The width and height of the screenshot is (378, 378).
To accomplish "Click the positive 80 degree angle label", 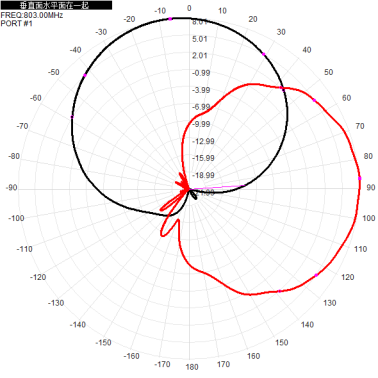I will coord(368,156).
